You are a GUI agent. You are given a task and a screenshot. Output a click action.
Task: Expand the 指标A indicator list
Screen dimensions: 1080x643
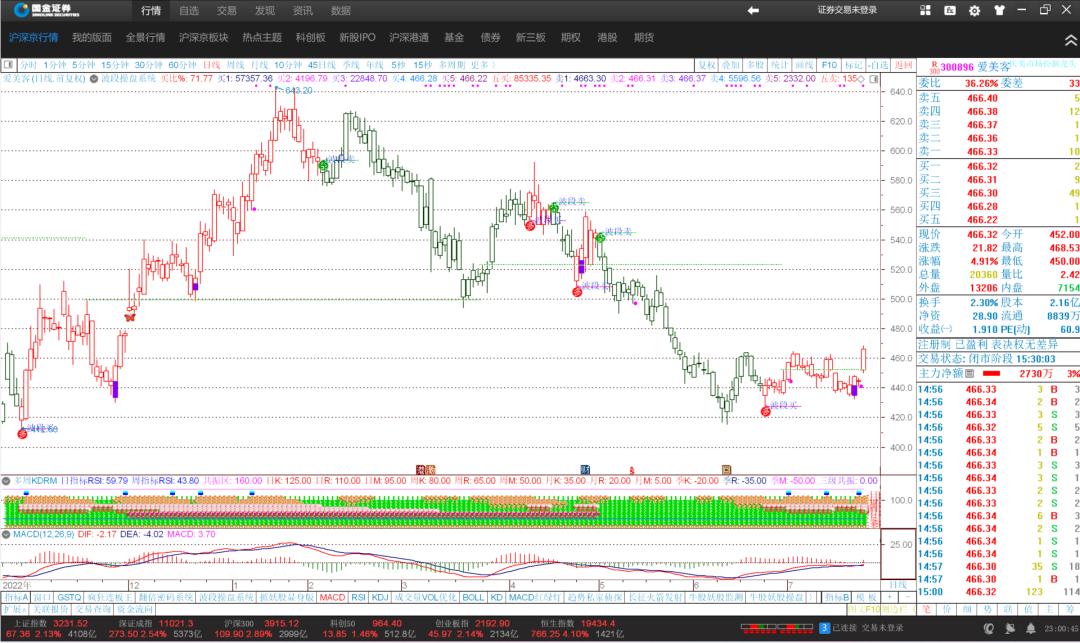[16, 597]
